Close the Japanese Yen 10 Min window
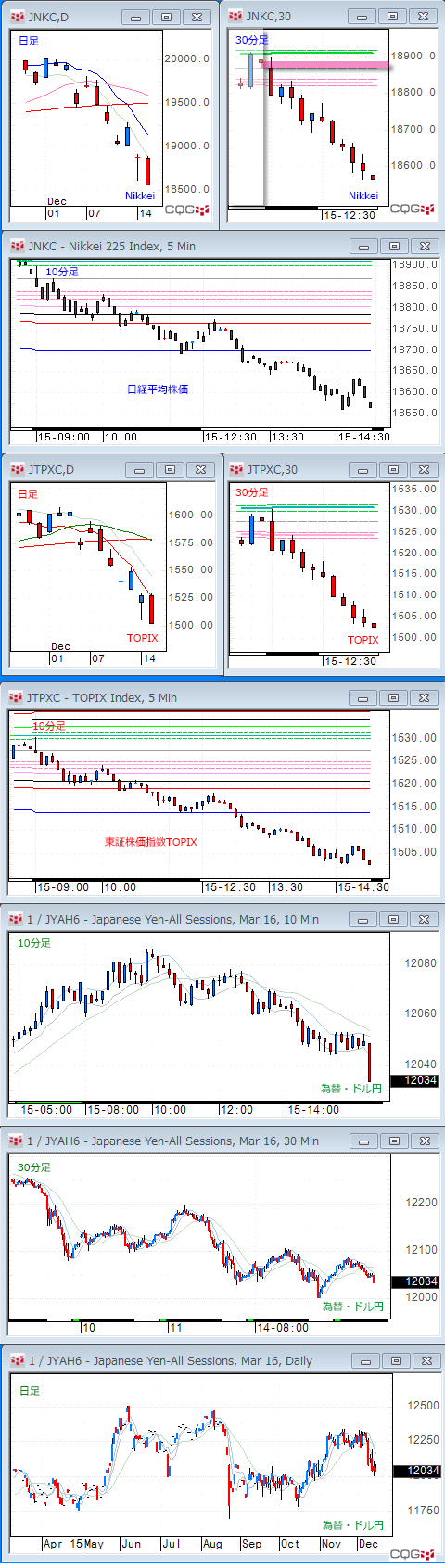The height and width of the screenshot is (1568, 445). 424,919
